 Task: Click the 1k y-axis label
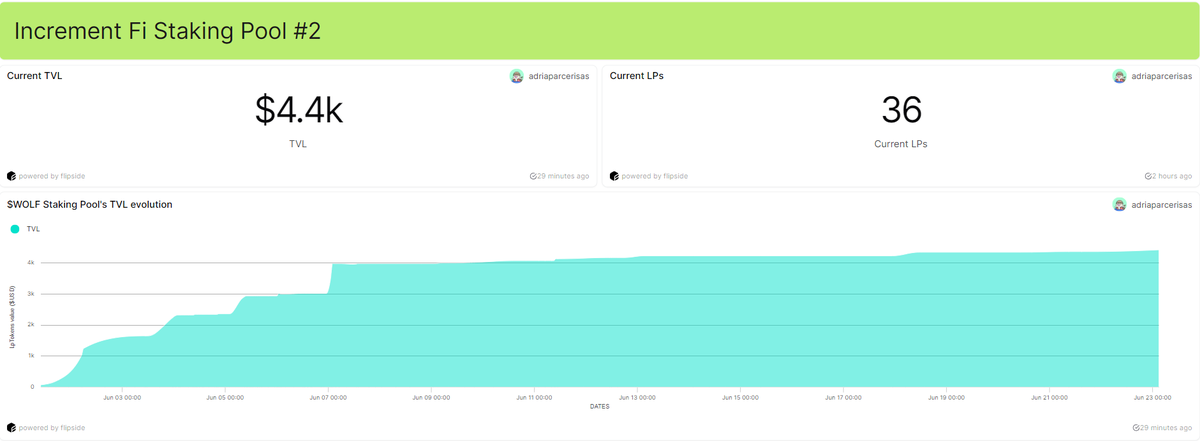31,356
